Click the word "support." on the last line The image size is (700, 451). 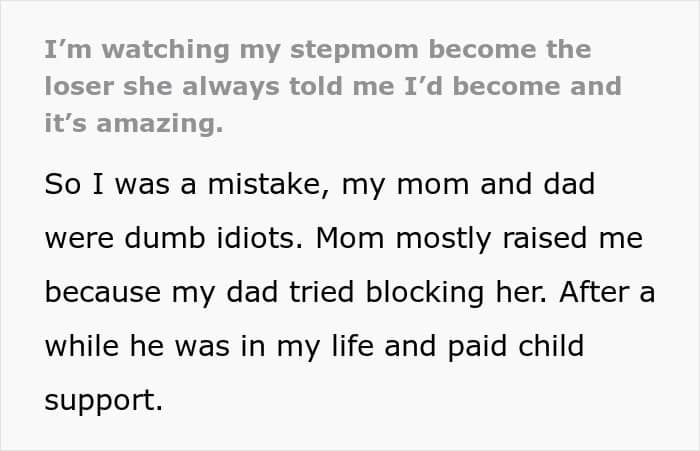click(103, 402)
